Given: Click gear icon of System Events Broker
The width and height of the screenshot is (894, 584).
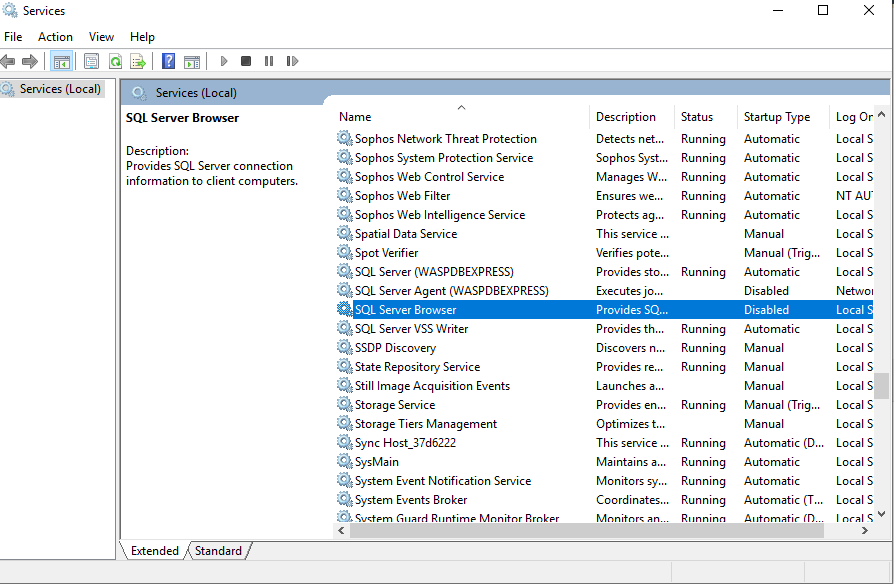Looking at the screenshot, I should [x=344, y=499].
